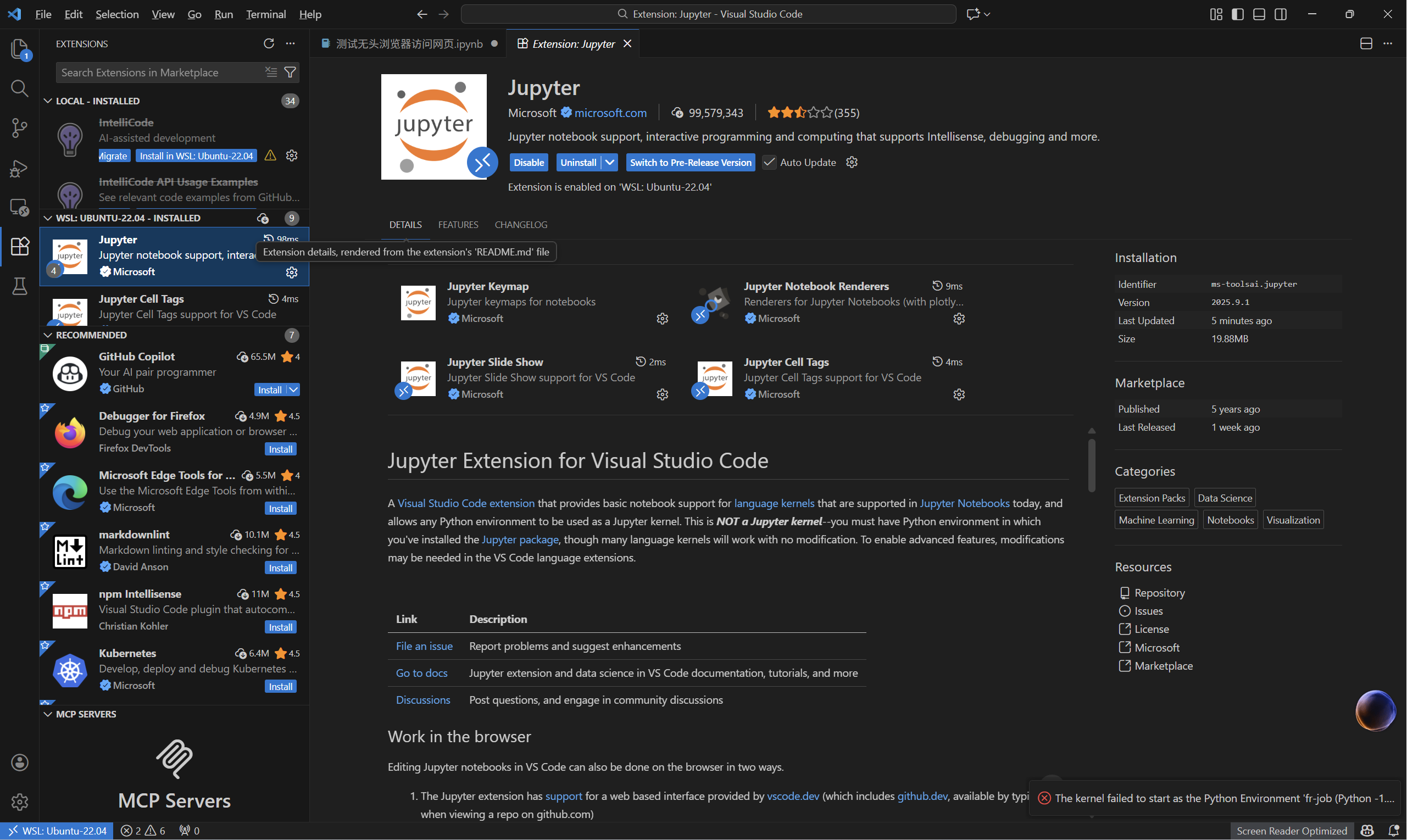Open the Terminal menu
1407x840 pixels.
pos(265,14)
